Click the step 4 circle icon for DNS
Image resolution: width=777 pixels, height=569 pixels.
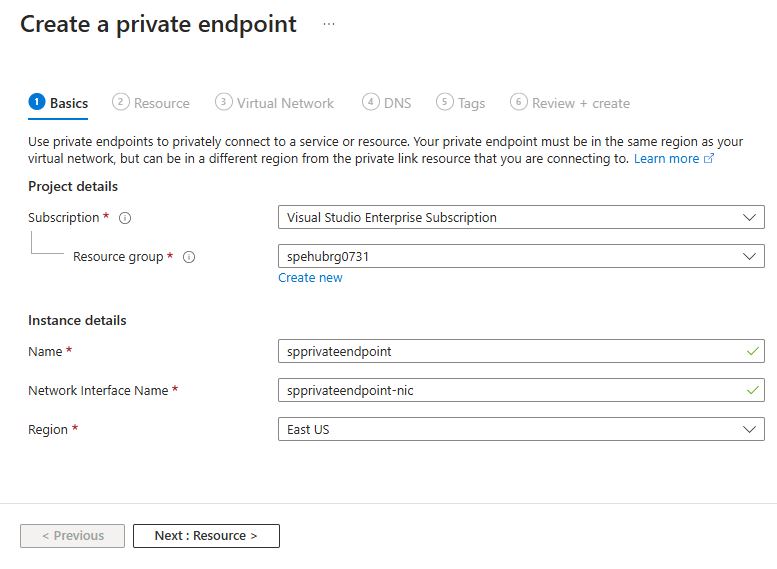pos(371,102)
